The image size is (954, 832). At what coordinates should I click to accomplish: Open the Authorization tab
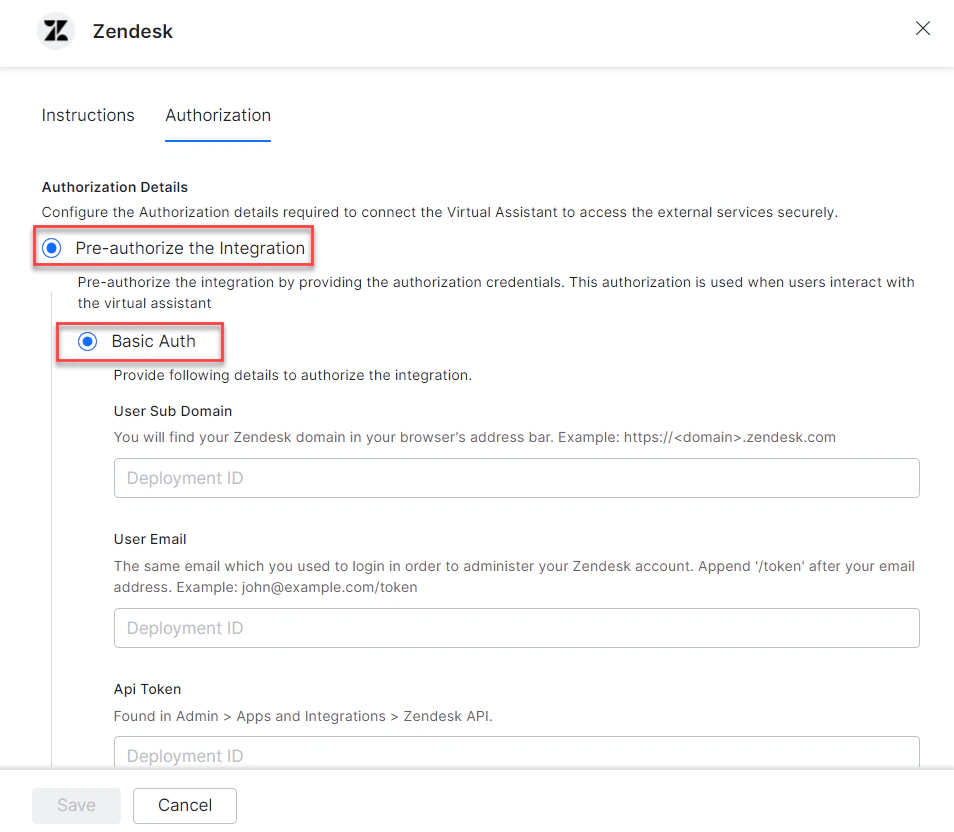217,115
